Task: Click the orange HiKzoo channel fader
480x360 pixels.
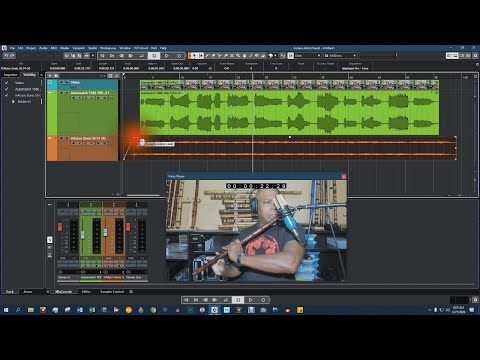Action: tap(105, 232)
